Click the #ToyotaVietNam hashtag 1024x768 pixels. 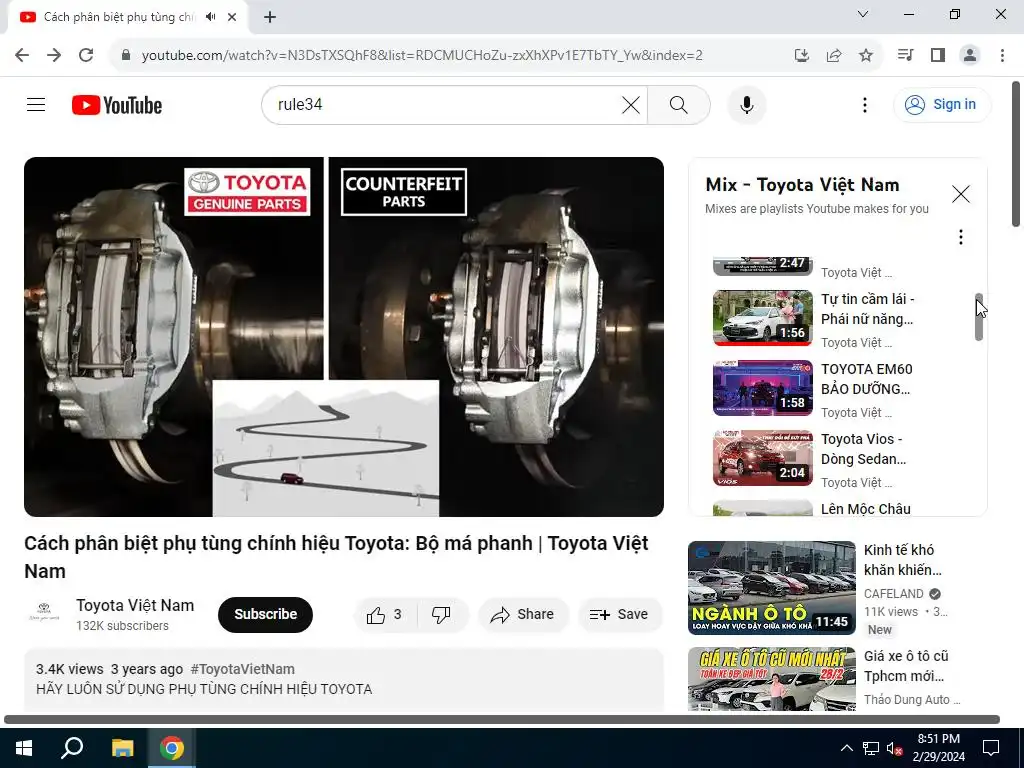pyautogui.click(x=242, y=669)
